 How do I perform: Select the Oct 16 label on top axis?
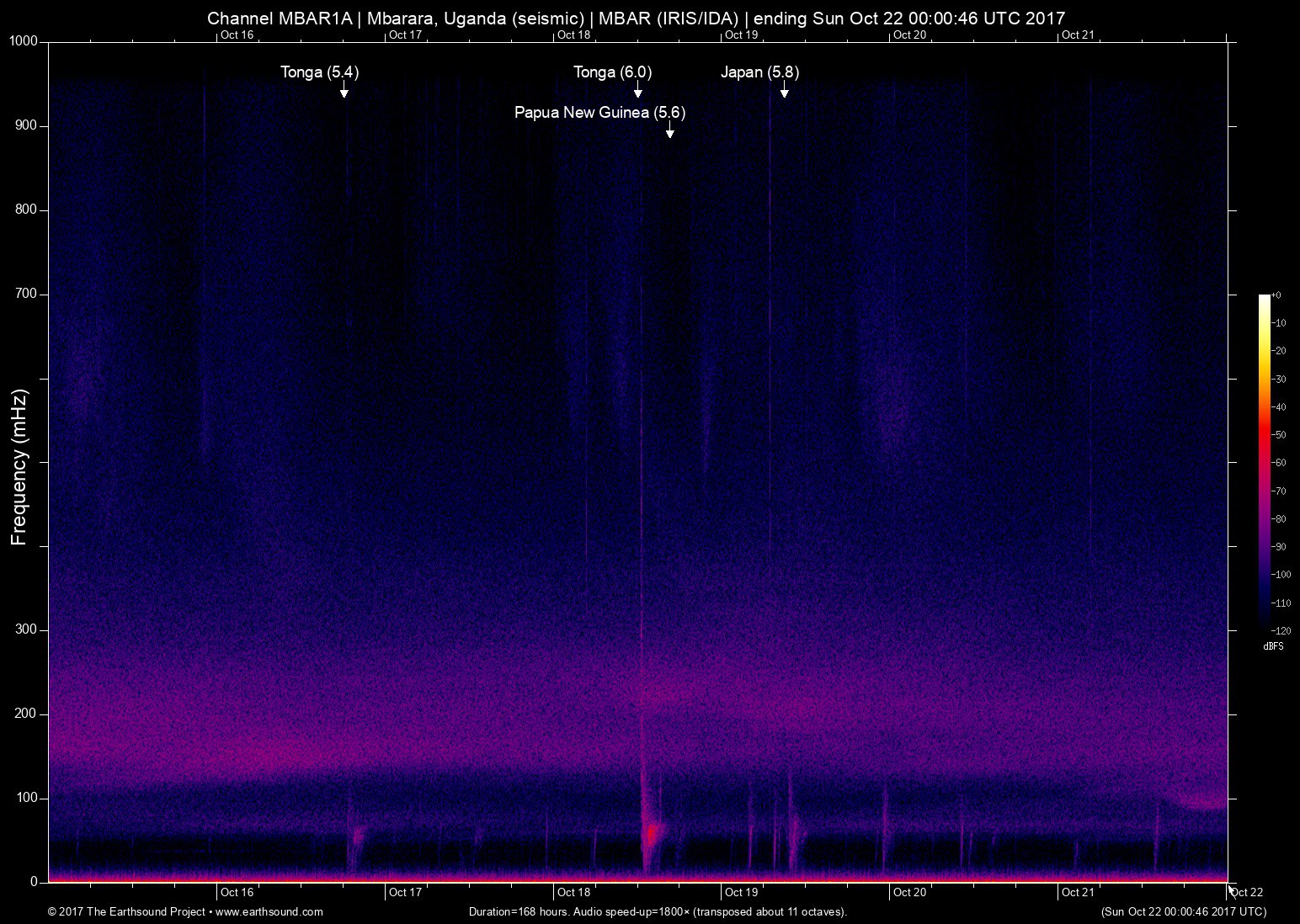pos(237,35)
